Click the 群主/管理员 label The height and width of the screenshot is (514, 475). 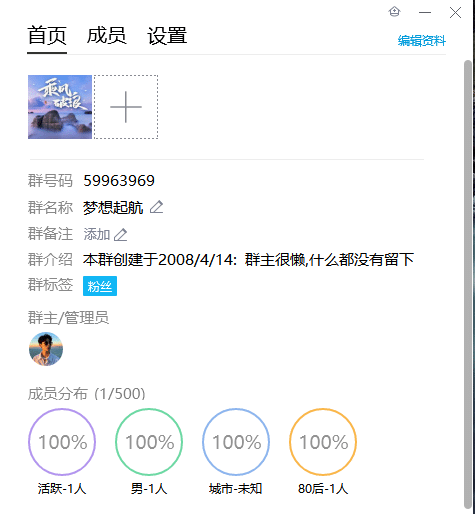pos(68,318)
